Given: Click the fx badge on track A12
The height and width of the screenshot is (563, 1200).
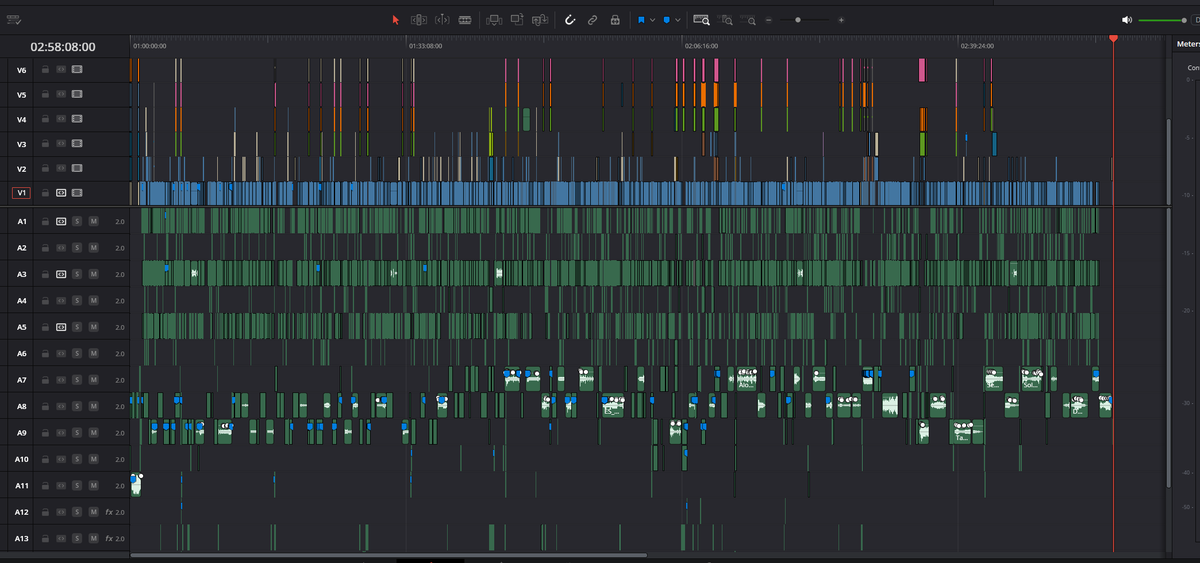Looking at the screenshot, I should (109, 512).
